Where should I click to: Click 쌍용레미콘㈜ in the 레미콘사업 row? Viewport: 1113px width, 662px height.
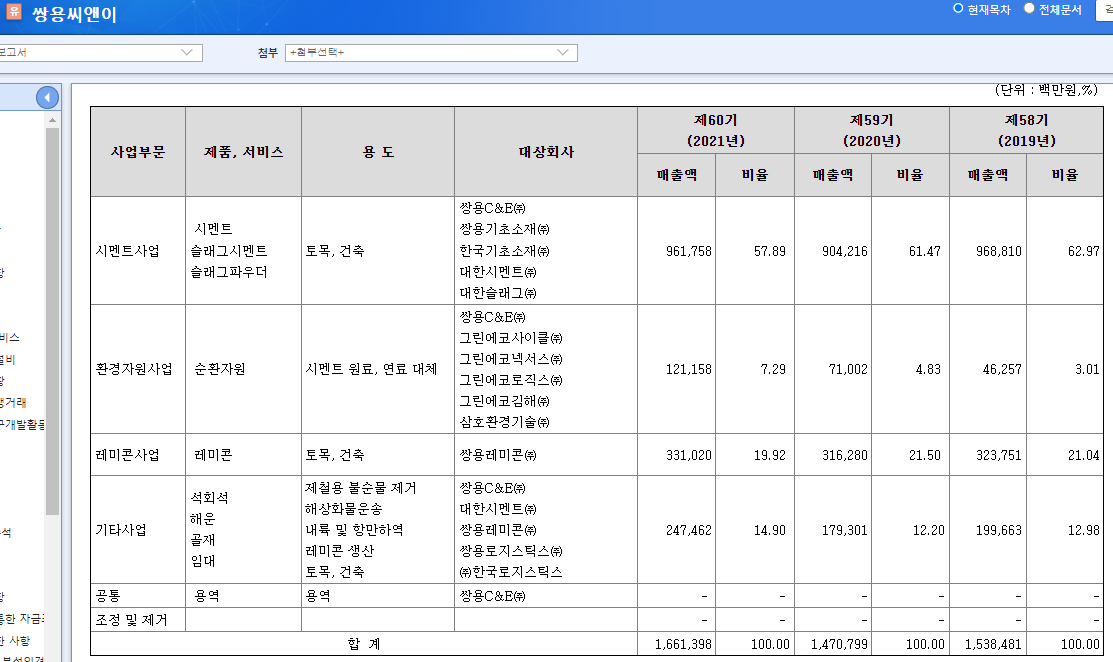tap(498, 455)
